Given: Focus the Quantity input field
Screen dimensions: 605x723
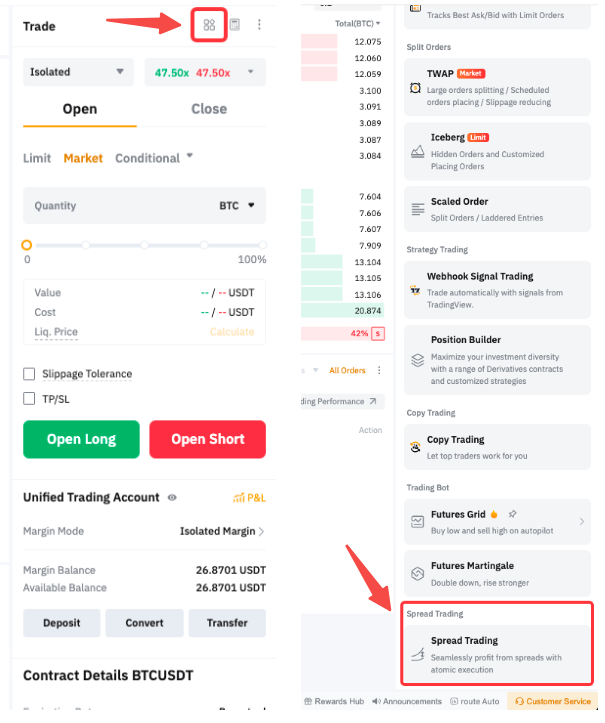Looking at the screenshot, I should click(120, 206).
